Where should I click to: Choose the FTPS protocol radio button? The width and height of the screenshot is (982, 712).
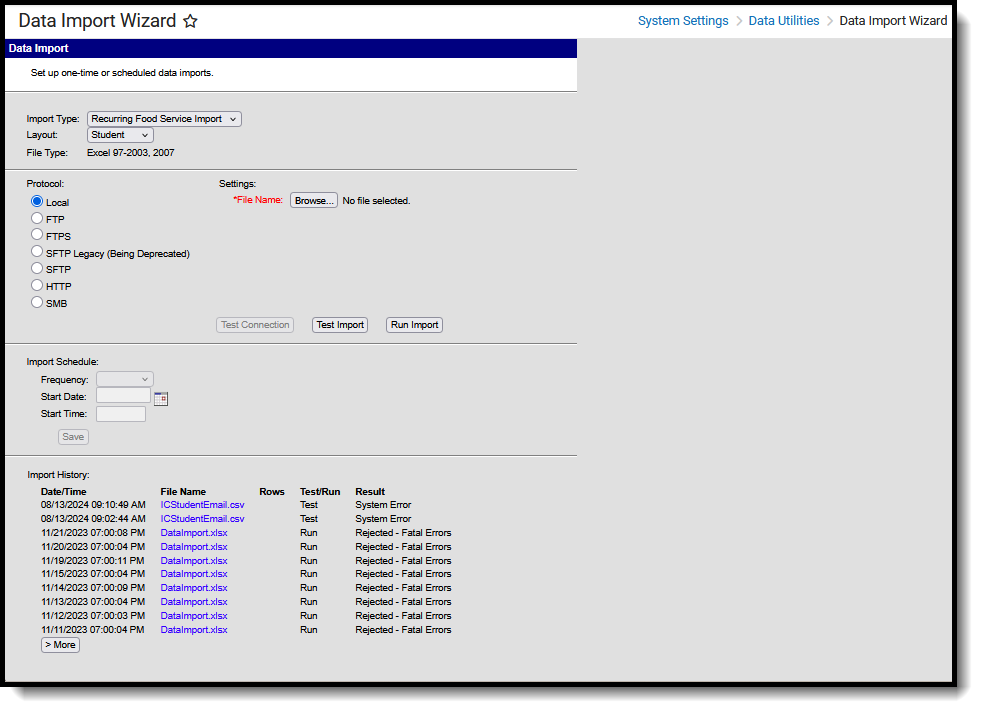point(37,235)
